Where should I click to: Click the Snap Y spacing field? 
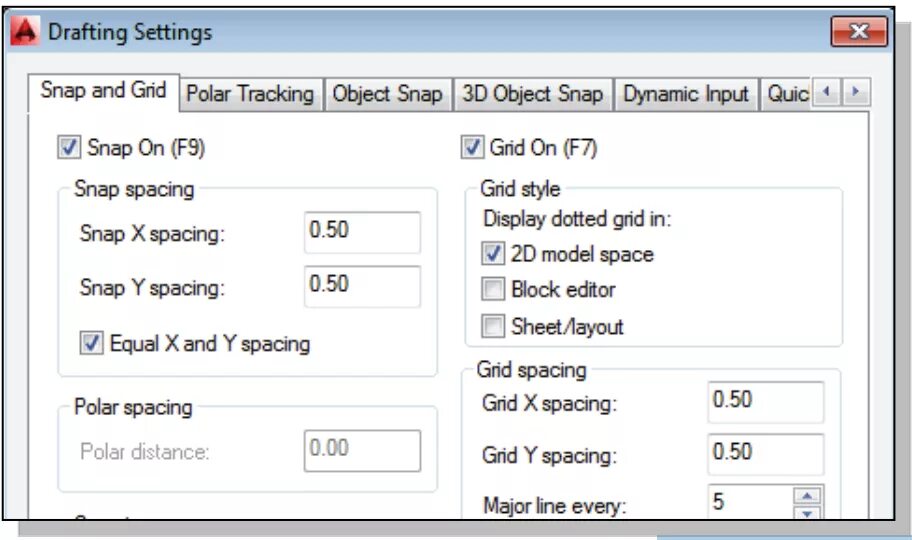362,285
